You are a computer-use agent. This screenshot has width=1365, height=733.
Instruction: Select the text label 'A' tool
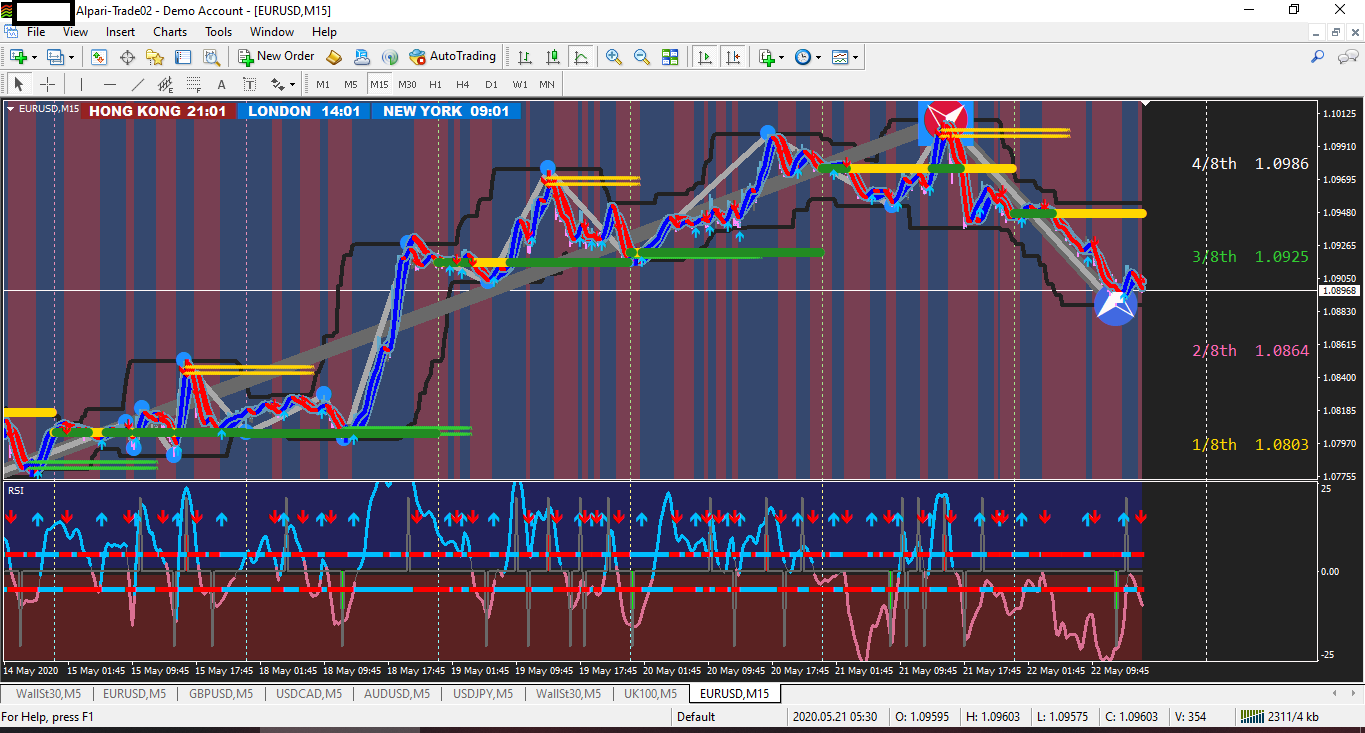tap(221, 84)
